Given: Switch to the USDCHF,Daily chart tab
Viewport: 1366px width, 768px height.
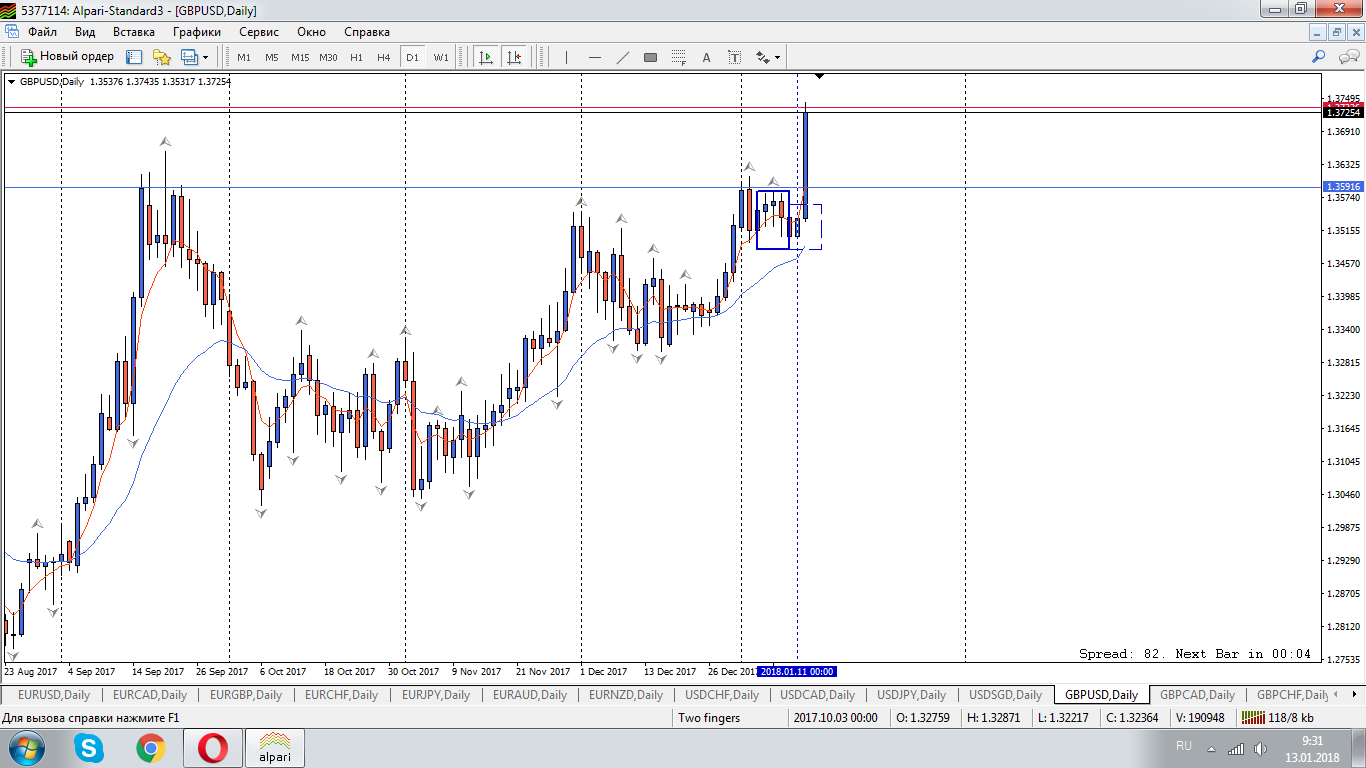Looking at the screenshot, I should coord(722,694).
